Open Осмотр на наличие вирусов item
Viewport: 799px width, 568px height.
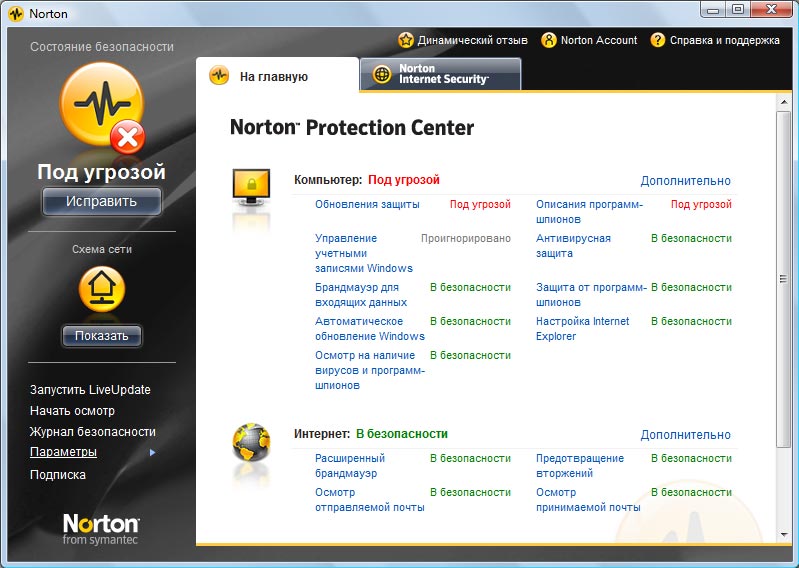[x=369, y=370]
